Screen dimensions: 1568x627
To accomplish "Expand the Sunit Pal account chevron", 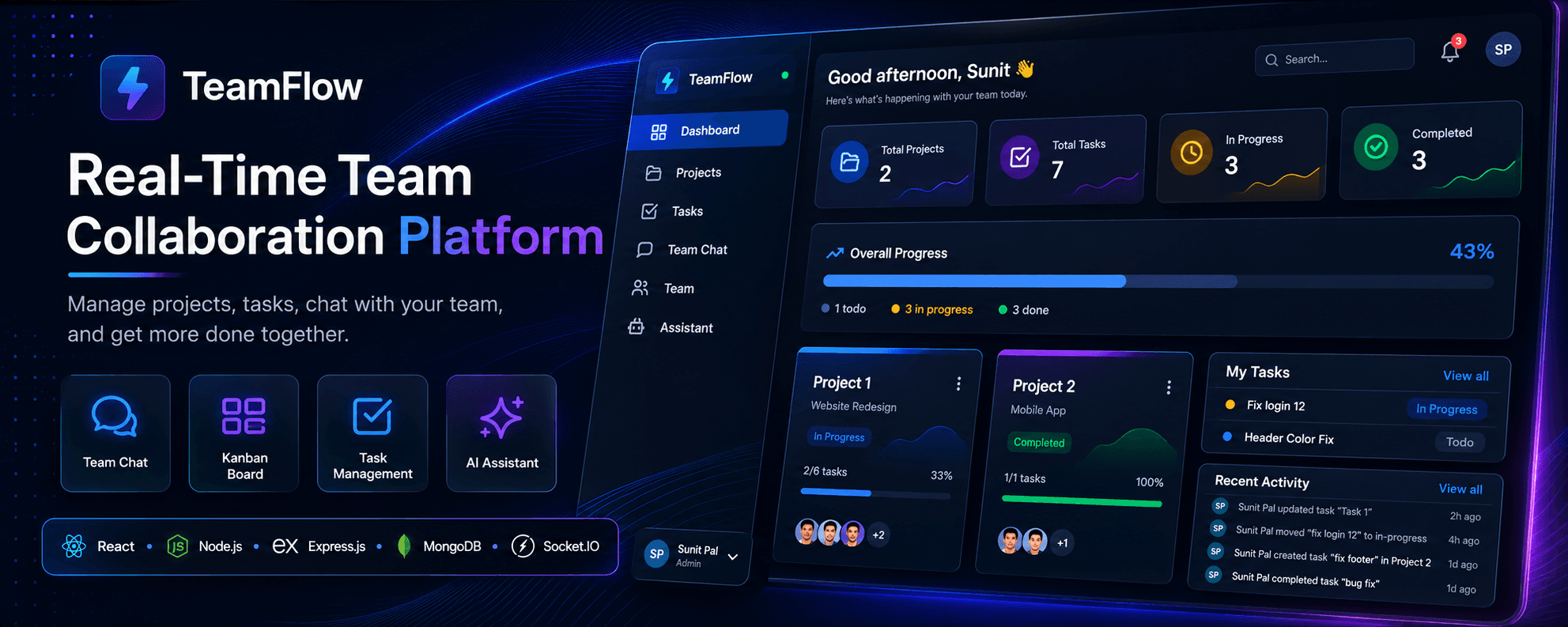I will 733,557.
